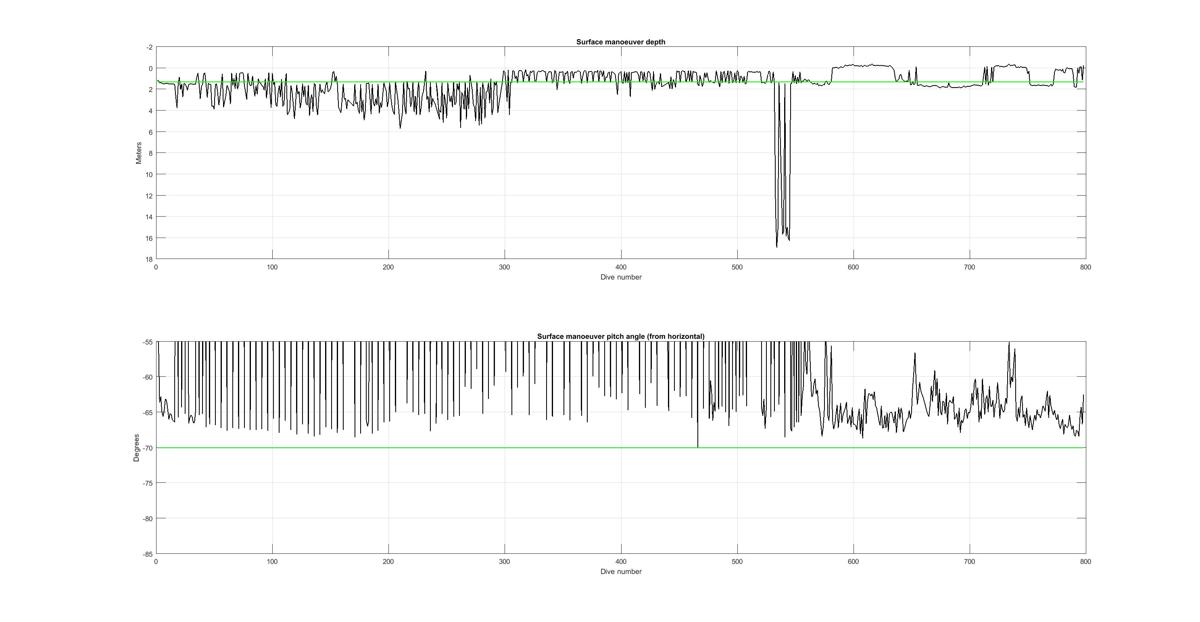Click "Dive number" label under the pitch angle plot

pyautogui.click(x=621, y=572)
